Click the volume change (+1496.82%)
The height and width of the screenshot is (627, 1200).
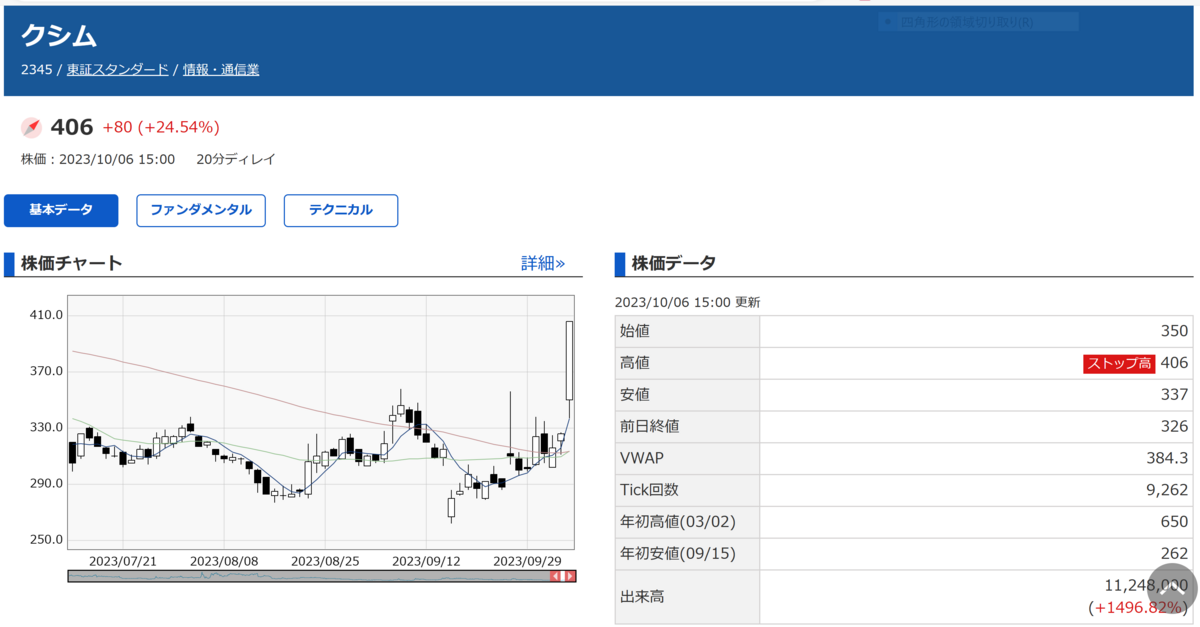pyautogui.click(x=1138, y=608)
